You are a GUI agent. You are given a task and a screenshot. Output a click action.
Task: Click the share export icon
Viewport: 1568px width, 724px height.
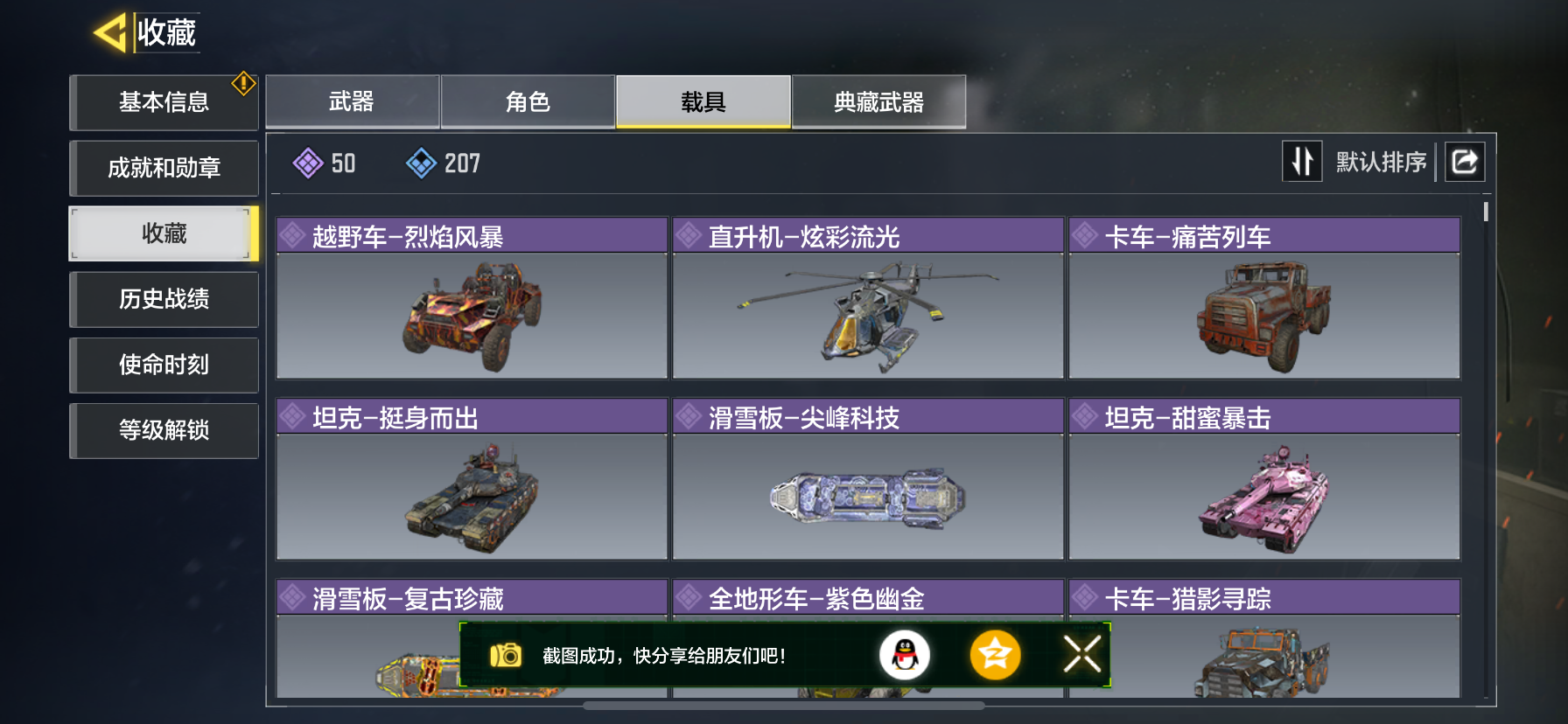1465,162
